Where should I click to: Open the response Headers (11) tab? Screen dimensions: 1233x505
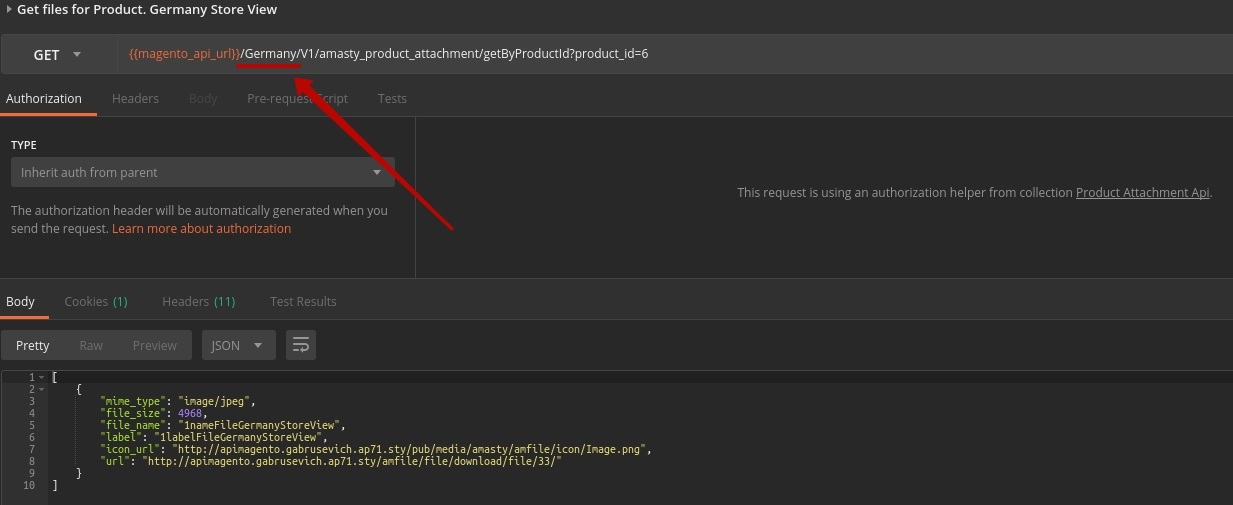pyautogui.click(x=198, y=302)
